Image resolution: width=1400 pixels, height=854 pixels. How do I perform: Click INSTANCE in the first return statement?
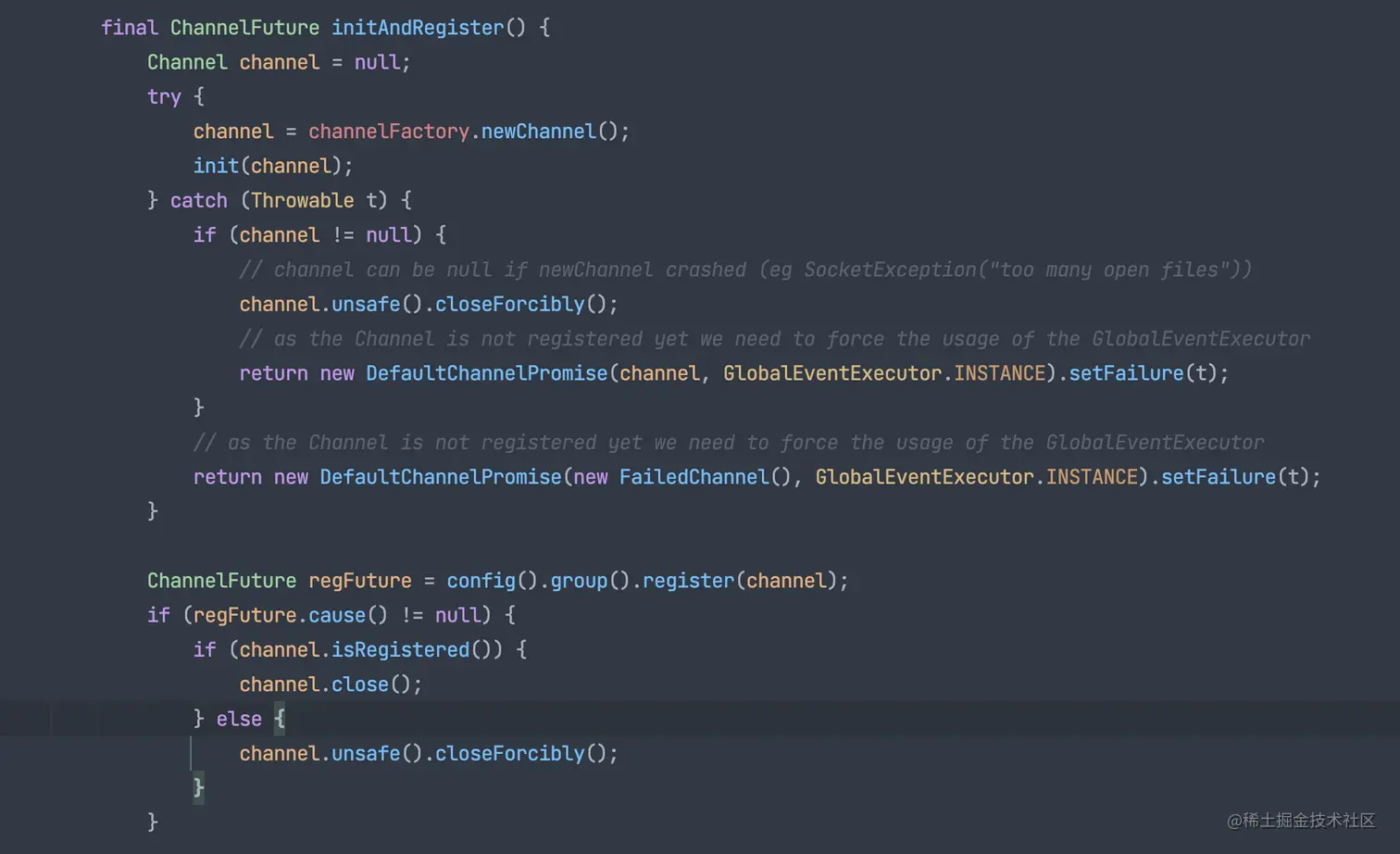(x=999, y=373)
